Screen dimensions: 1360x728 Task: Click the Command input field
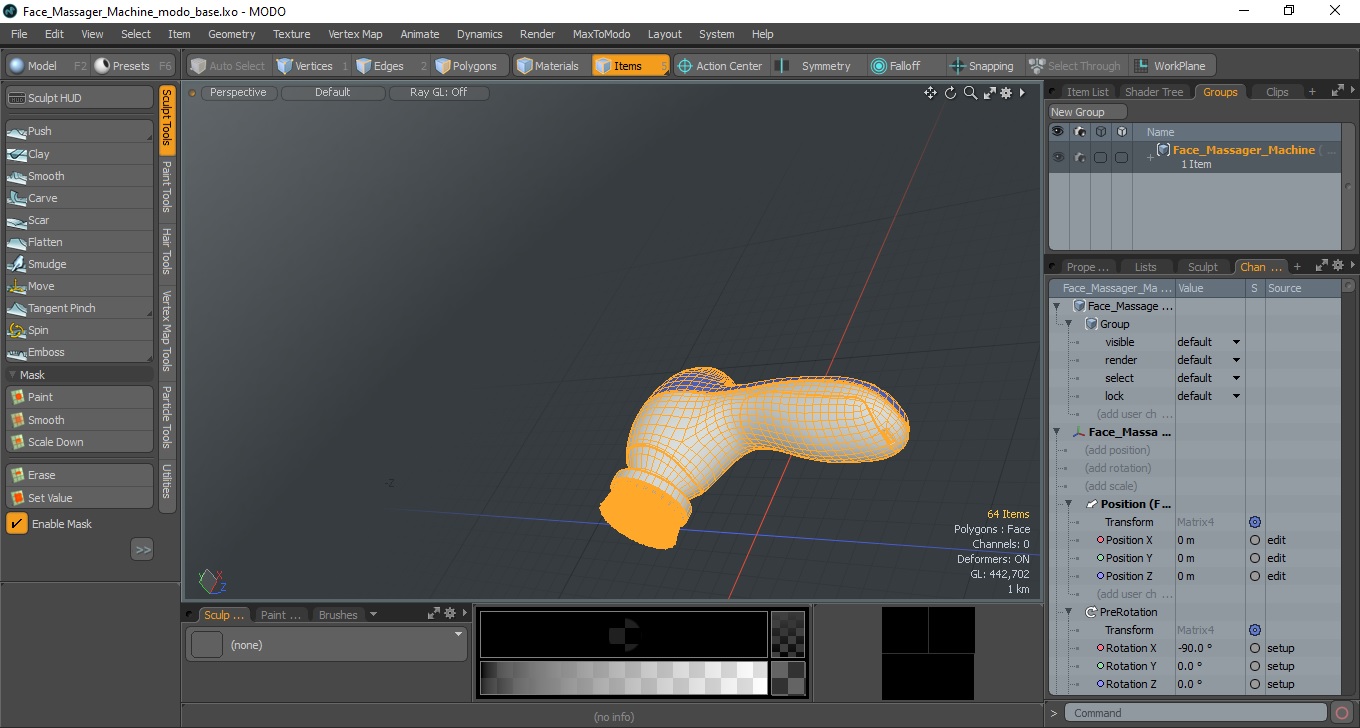pyautogui.click(x=1196, y=713)
